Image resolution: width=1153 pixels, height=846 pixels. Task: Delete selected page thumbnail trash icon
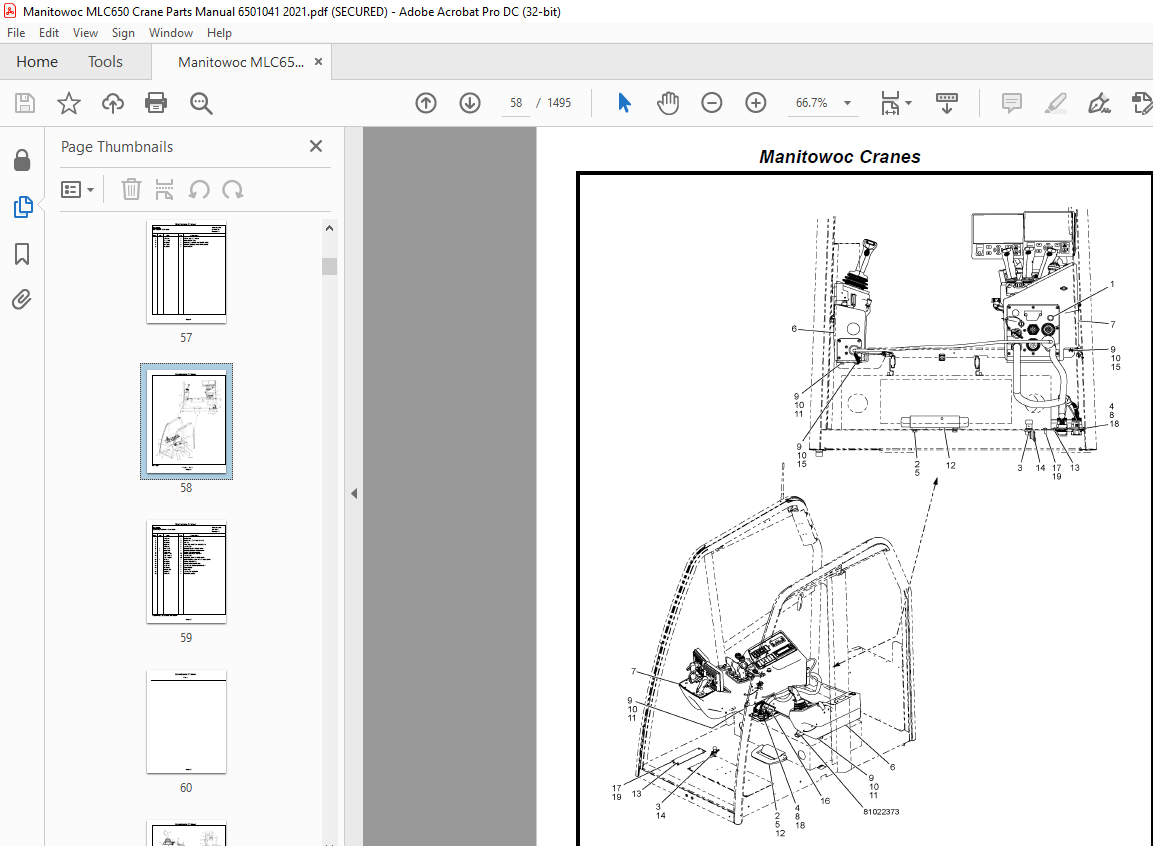[131, 190]
